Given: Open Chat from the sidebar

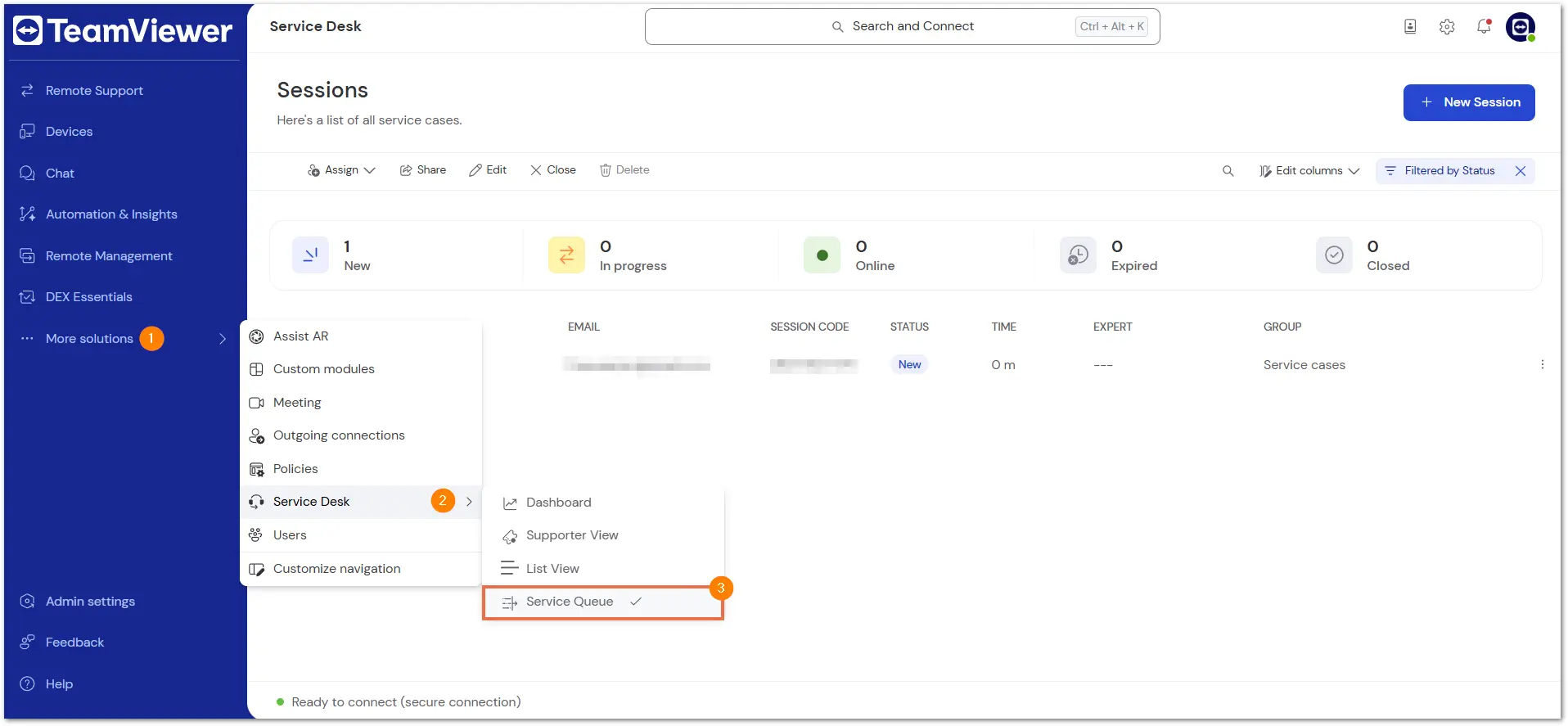Looking at the screenshot, I should coord(60,174).
